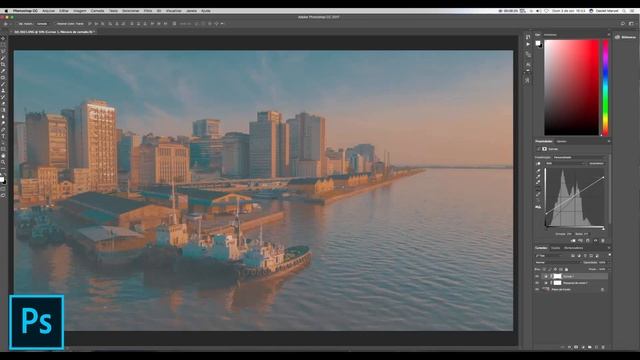This screenshot has width=640, height=360.
Task: Open History panel from collapsed strip
Action: [528, 37]
